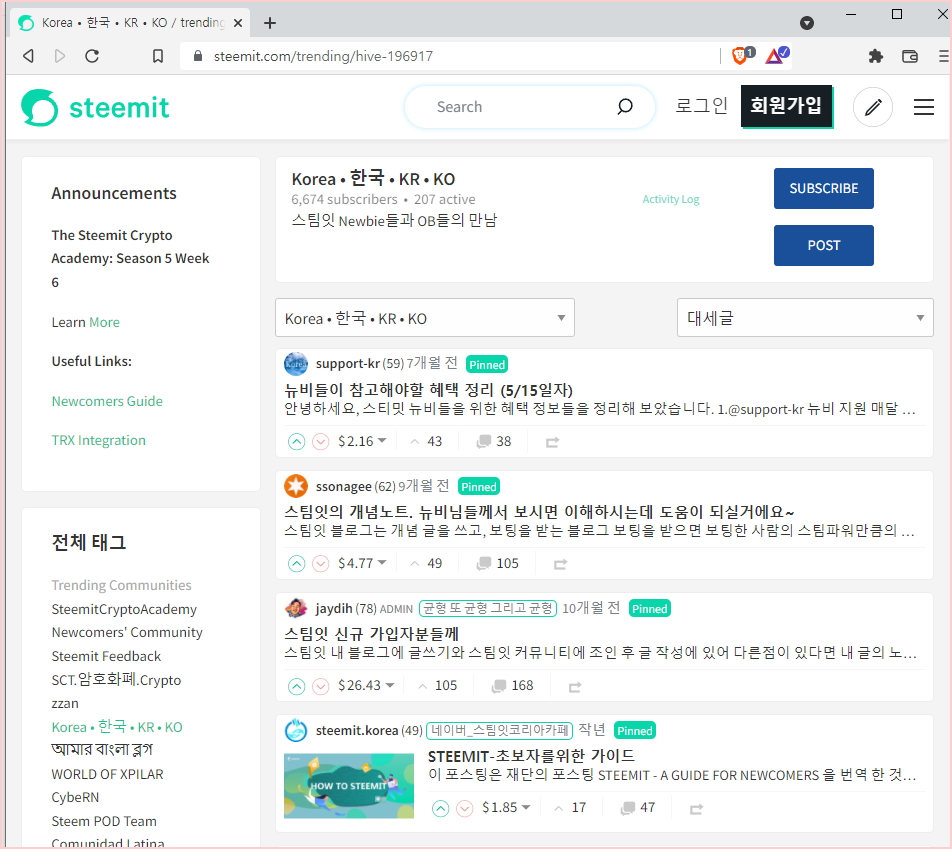Click the search magnifier icon

point(625,107)
